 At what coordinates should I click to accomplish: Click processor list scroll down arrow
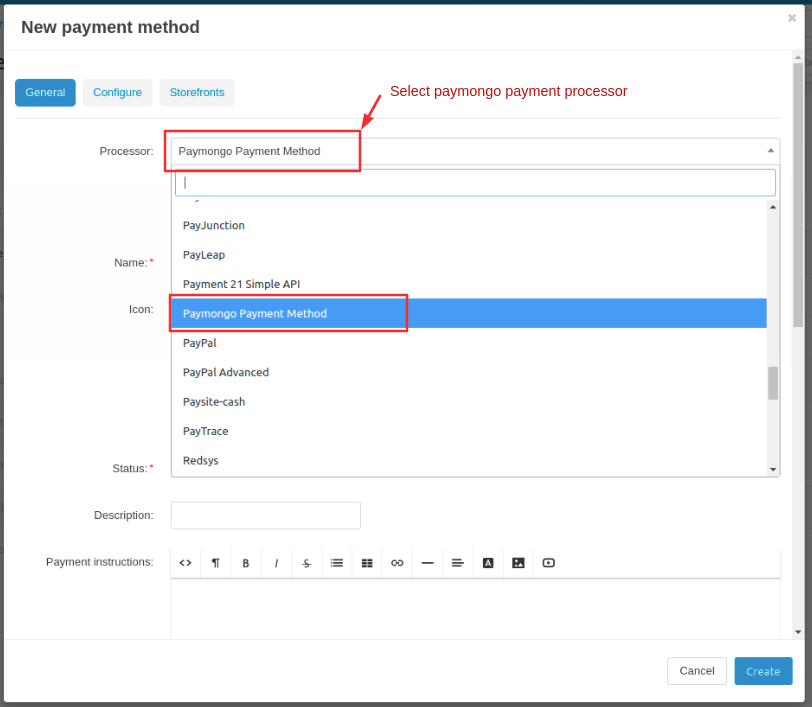(773, 470)
